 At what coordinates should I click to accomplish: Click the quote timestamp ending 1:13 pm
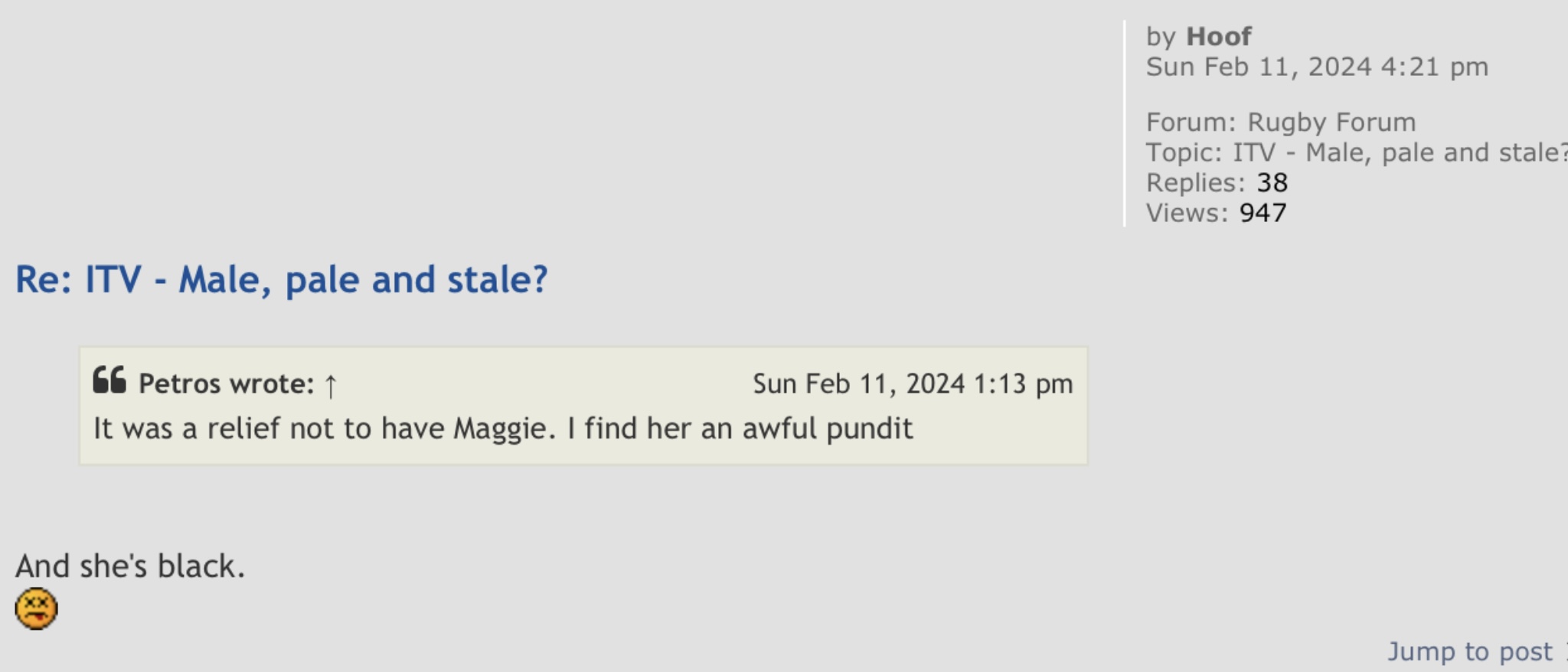point(913,383)
